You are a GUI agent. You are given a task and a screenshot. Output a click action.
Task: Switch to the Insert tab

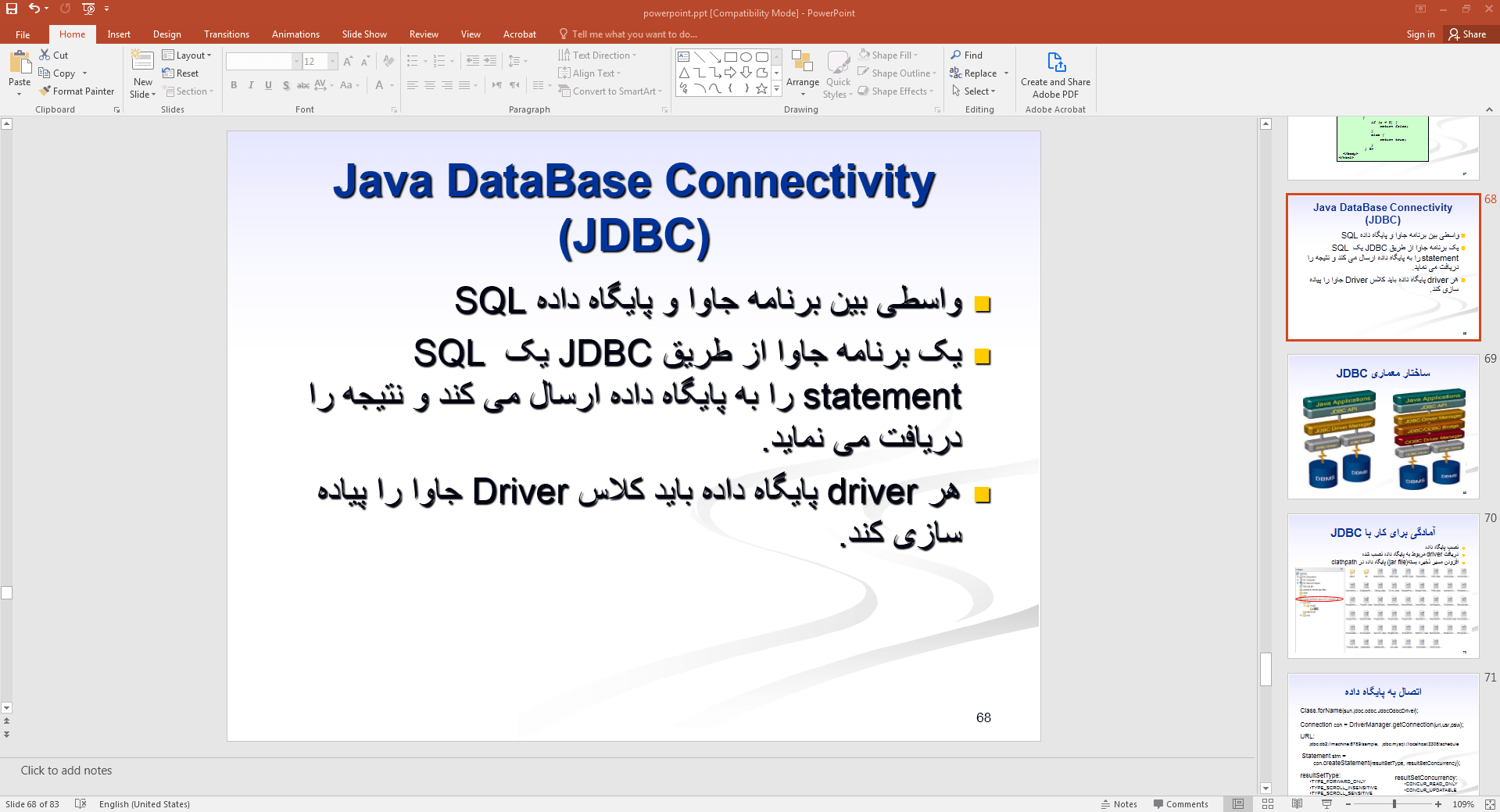coord(119,34)
